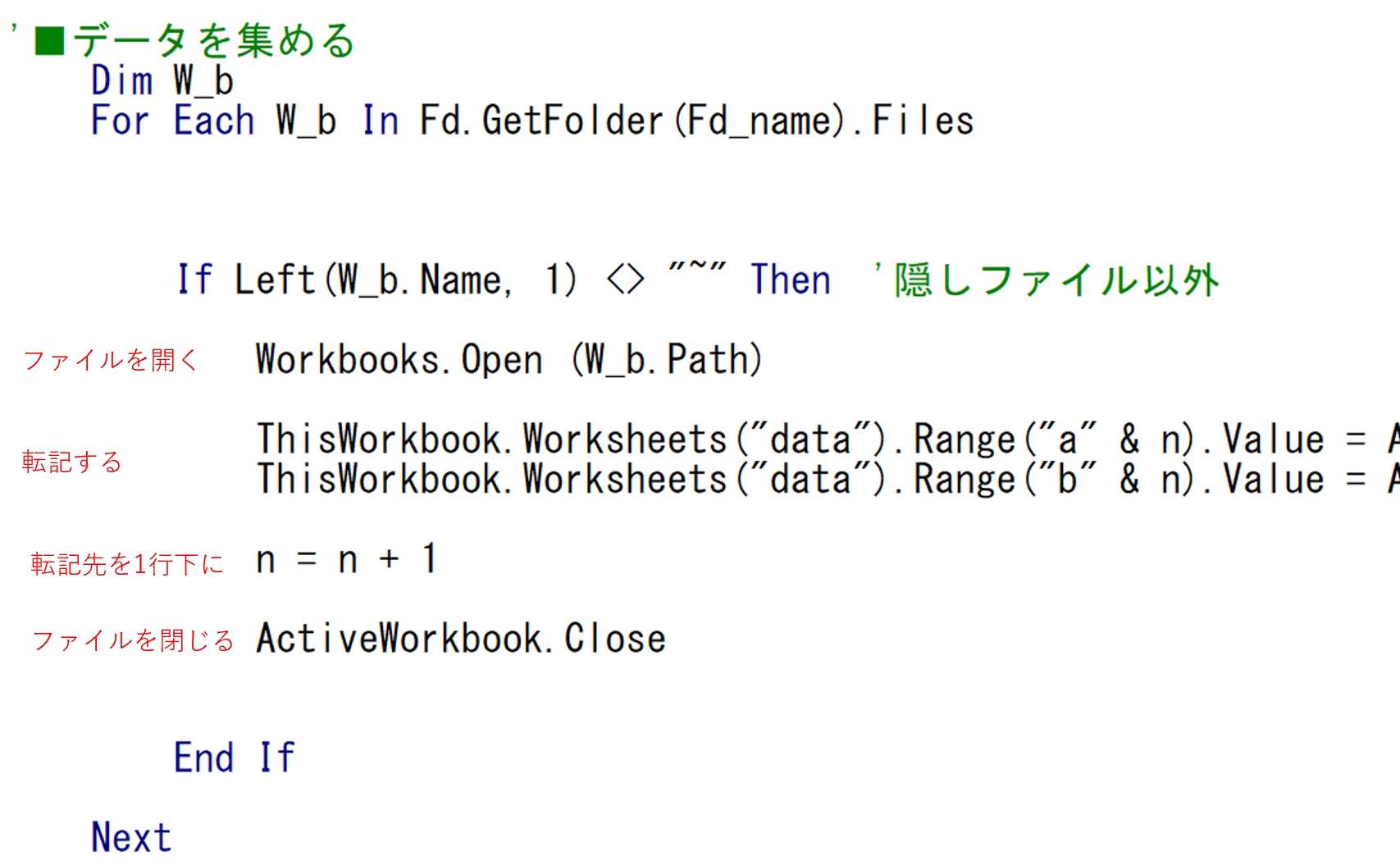The width and height of the screenshot is (1400, 865).
Task: Click the line with Range("b" & n).Value
Action: pyautogui.click(x=820, y=480)
